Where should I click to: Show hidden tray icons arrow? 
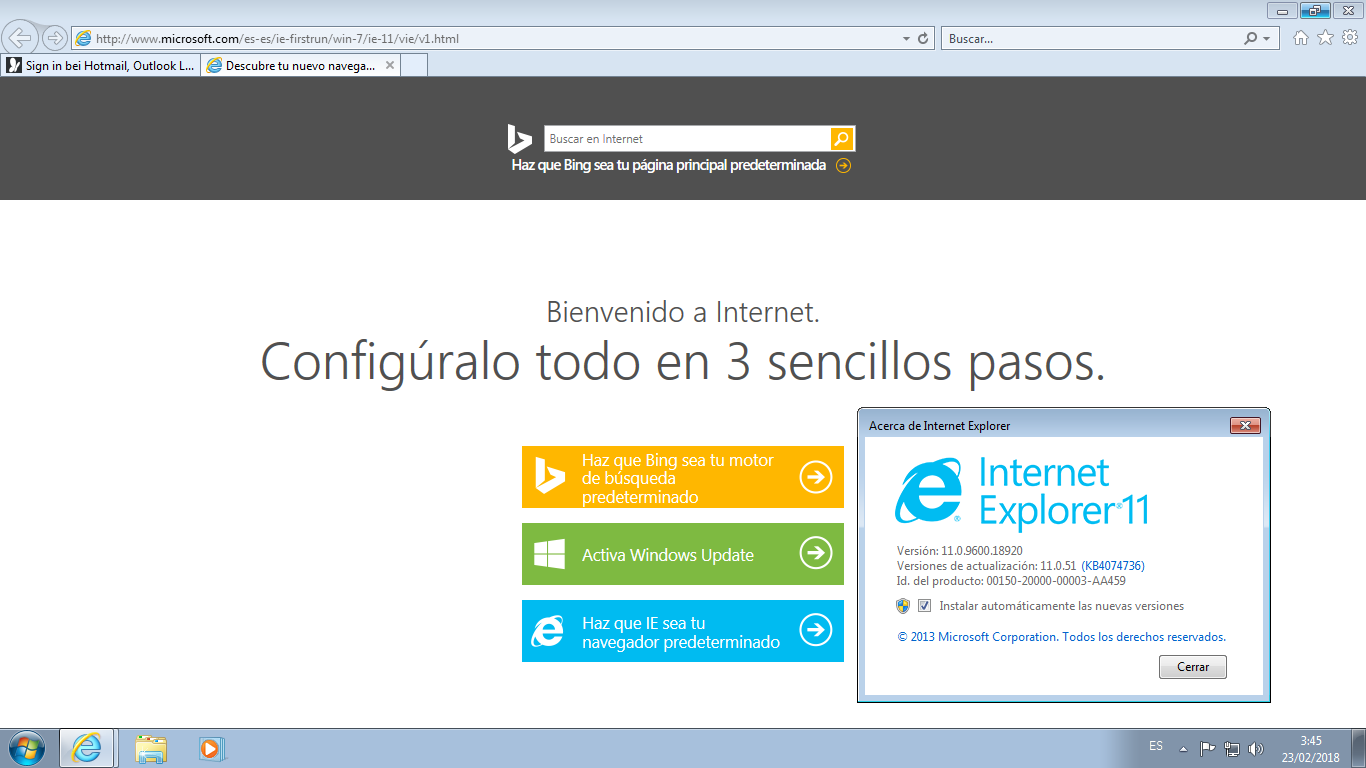pos(1183,748)
